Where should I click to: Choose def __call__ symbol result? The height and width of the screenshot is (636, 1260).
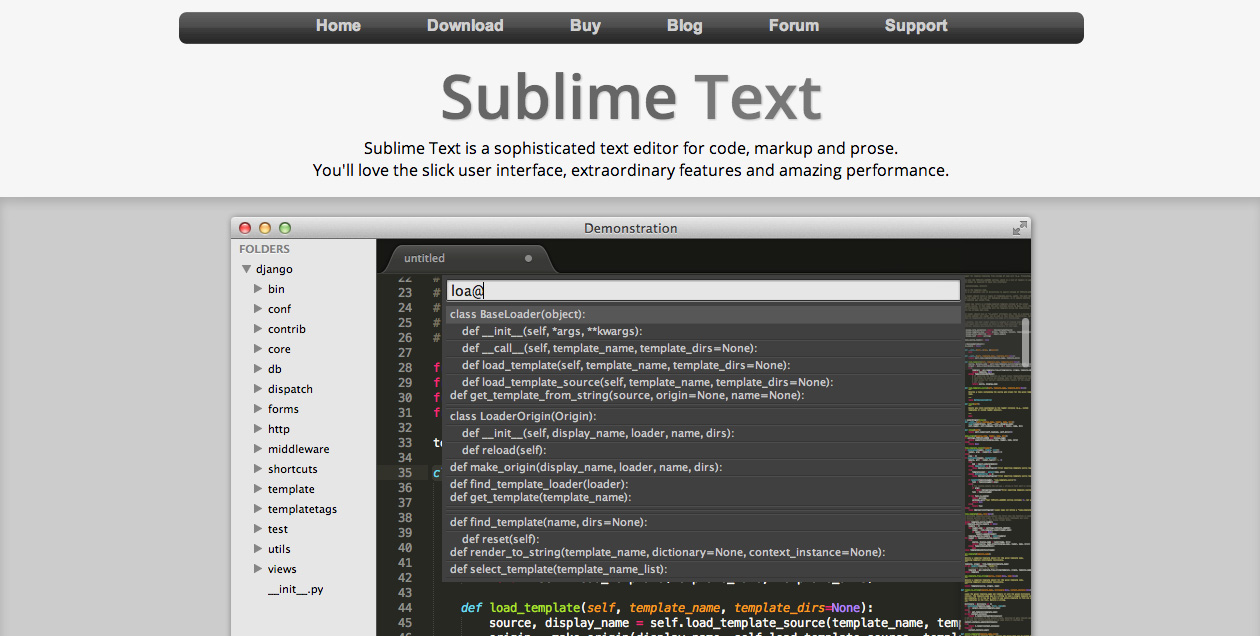(x=702, y=348)
